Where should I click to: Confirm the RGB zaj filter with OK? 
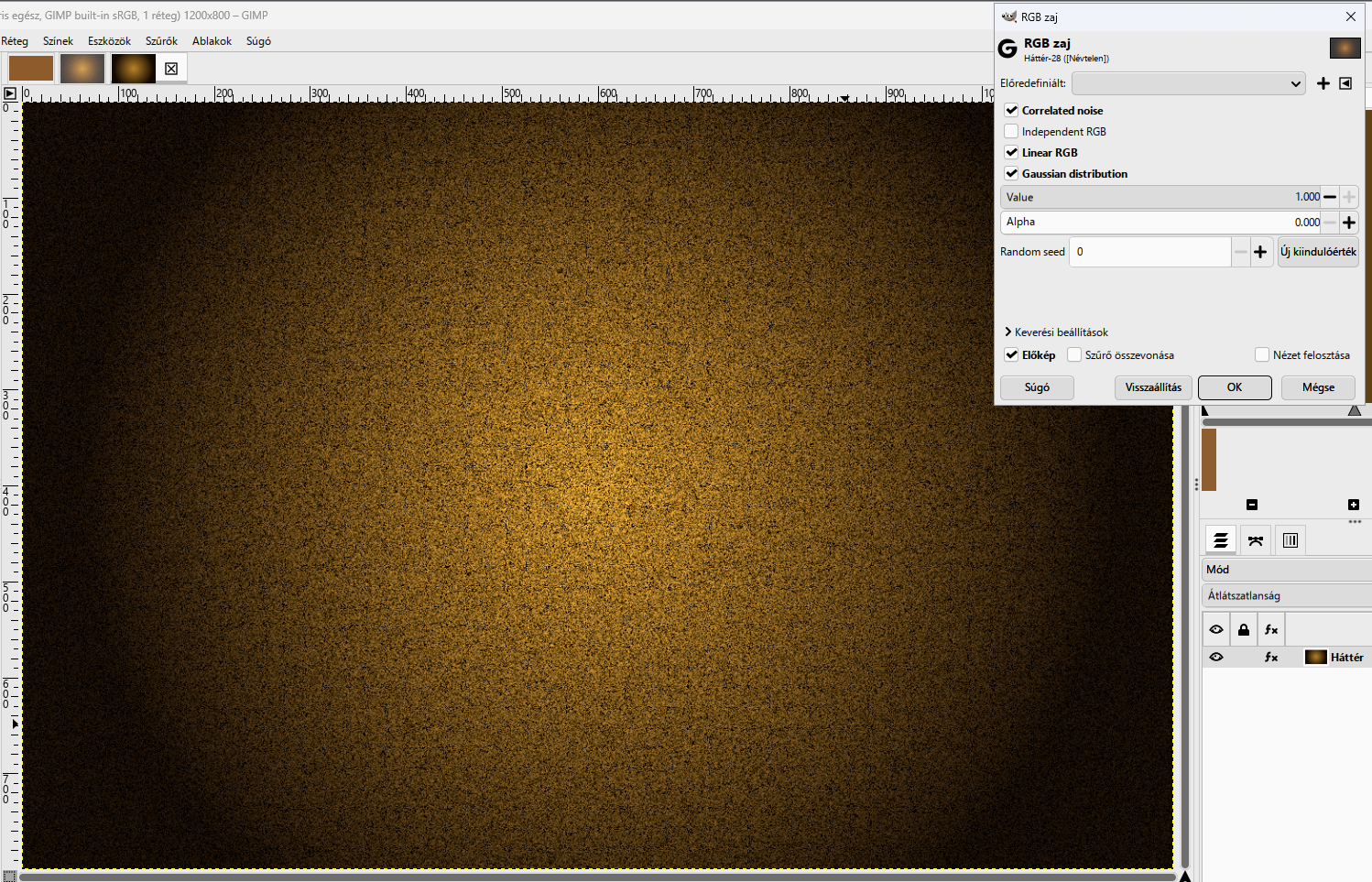coord(1235,387)
